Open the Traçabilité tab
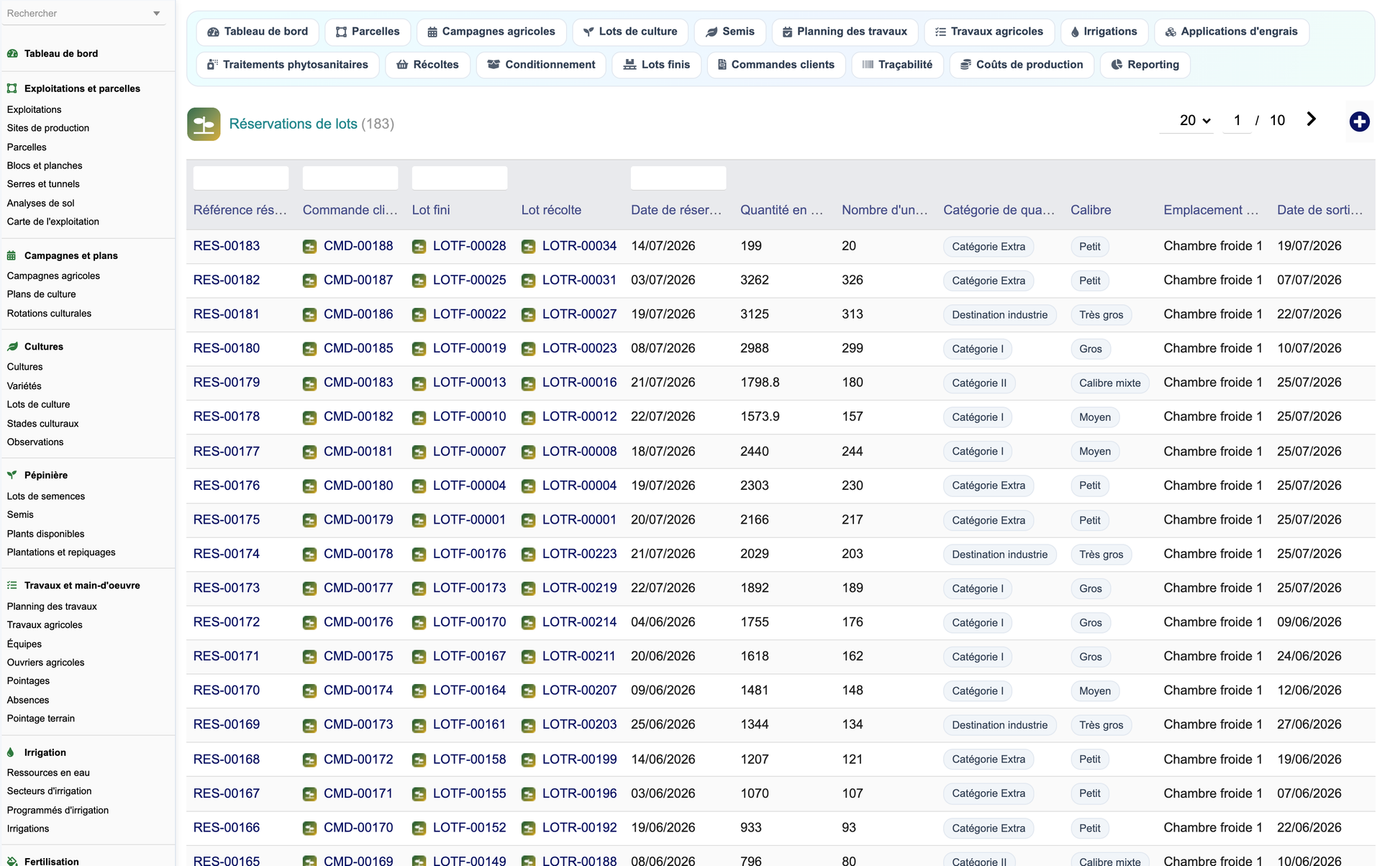The image size is (1400, 866). click(898, 65)
